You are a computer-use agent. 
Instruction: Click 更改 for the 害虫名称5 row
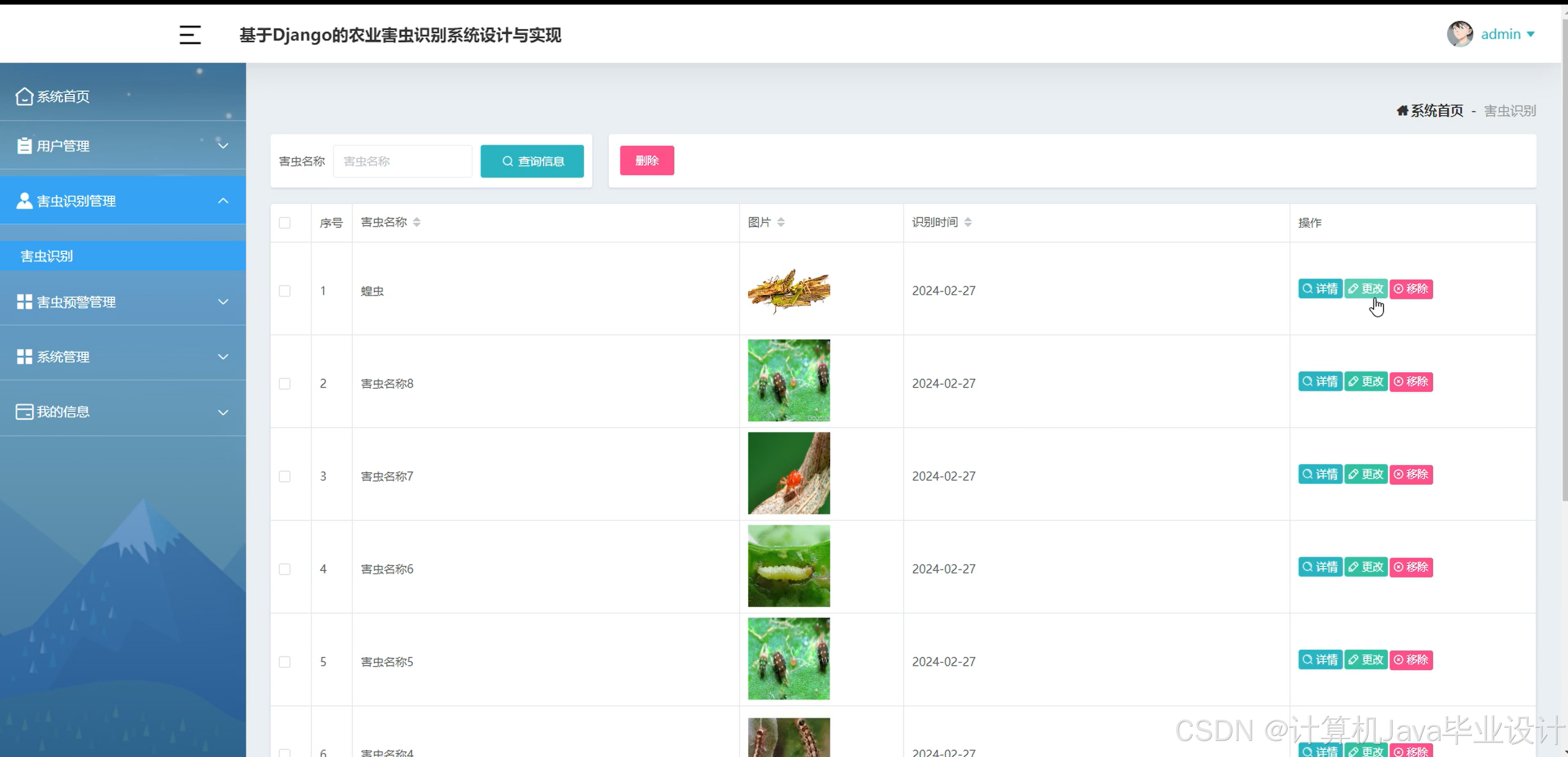point(1366,659)
